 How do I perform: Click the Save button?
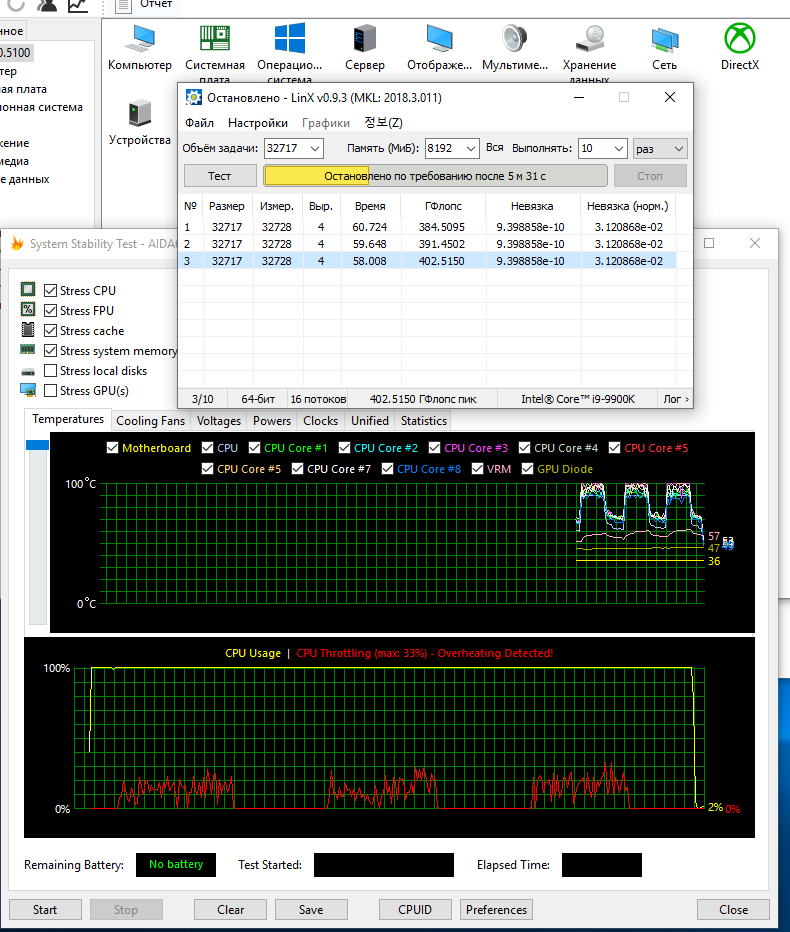click(x=311, y=910)
